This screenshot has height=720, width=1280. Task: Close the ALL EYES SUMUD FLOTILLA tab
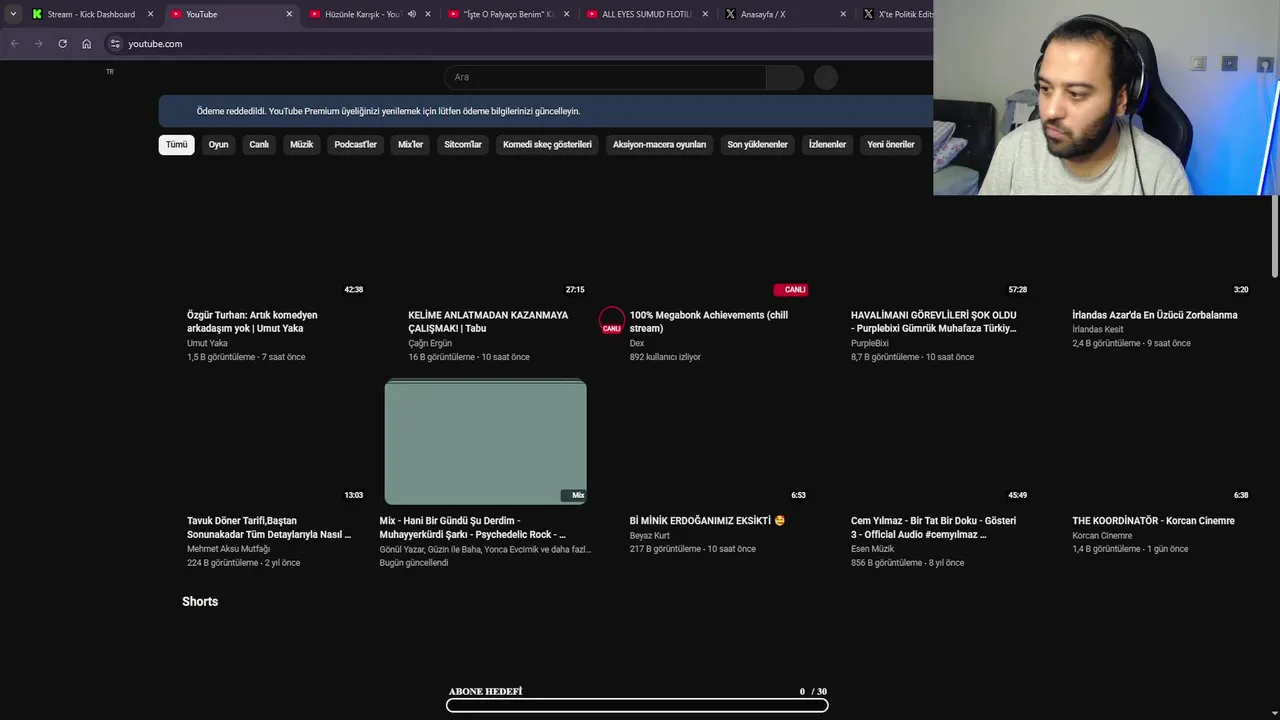tap(705, 14)
